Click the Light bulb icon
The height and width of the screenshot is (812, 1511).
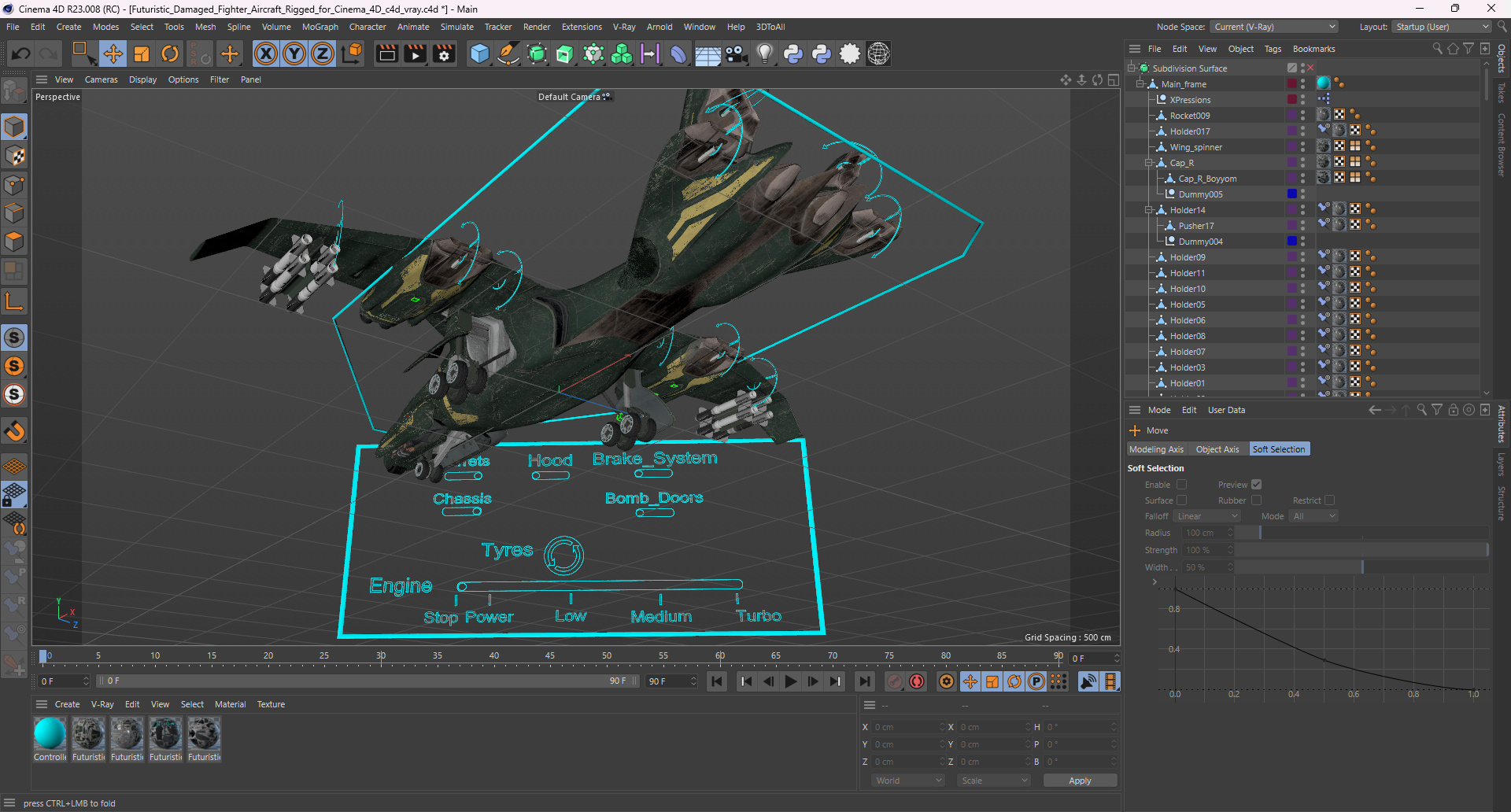tap(764, 54)
